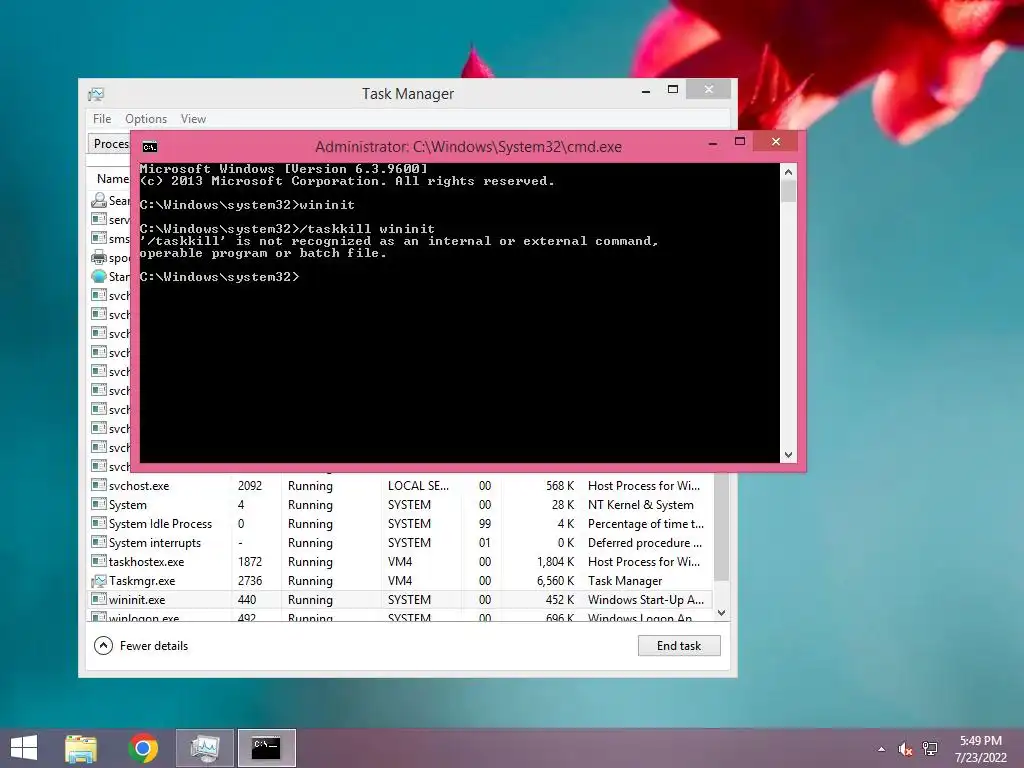The height and width of the screenshot is (768, 1024).
Task: Open the File menu in Task Manager
Action: click(x=102, y=119)
